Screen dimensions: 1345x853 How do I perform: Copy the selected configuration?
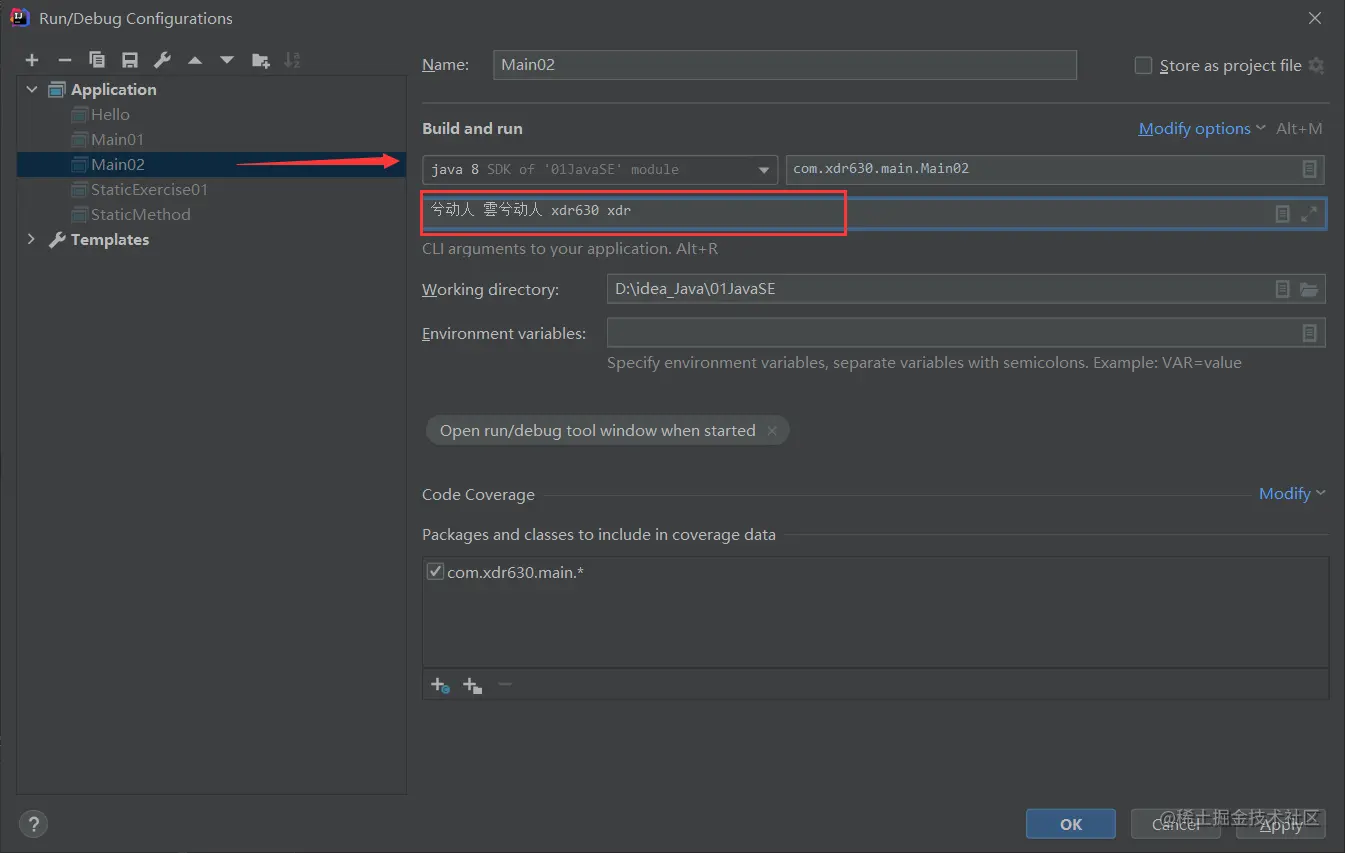tap(97, 60)
